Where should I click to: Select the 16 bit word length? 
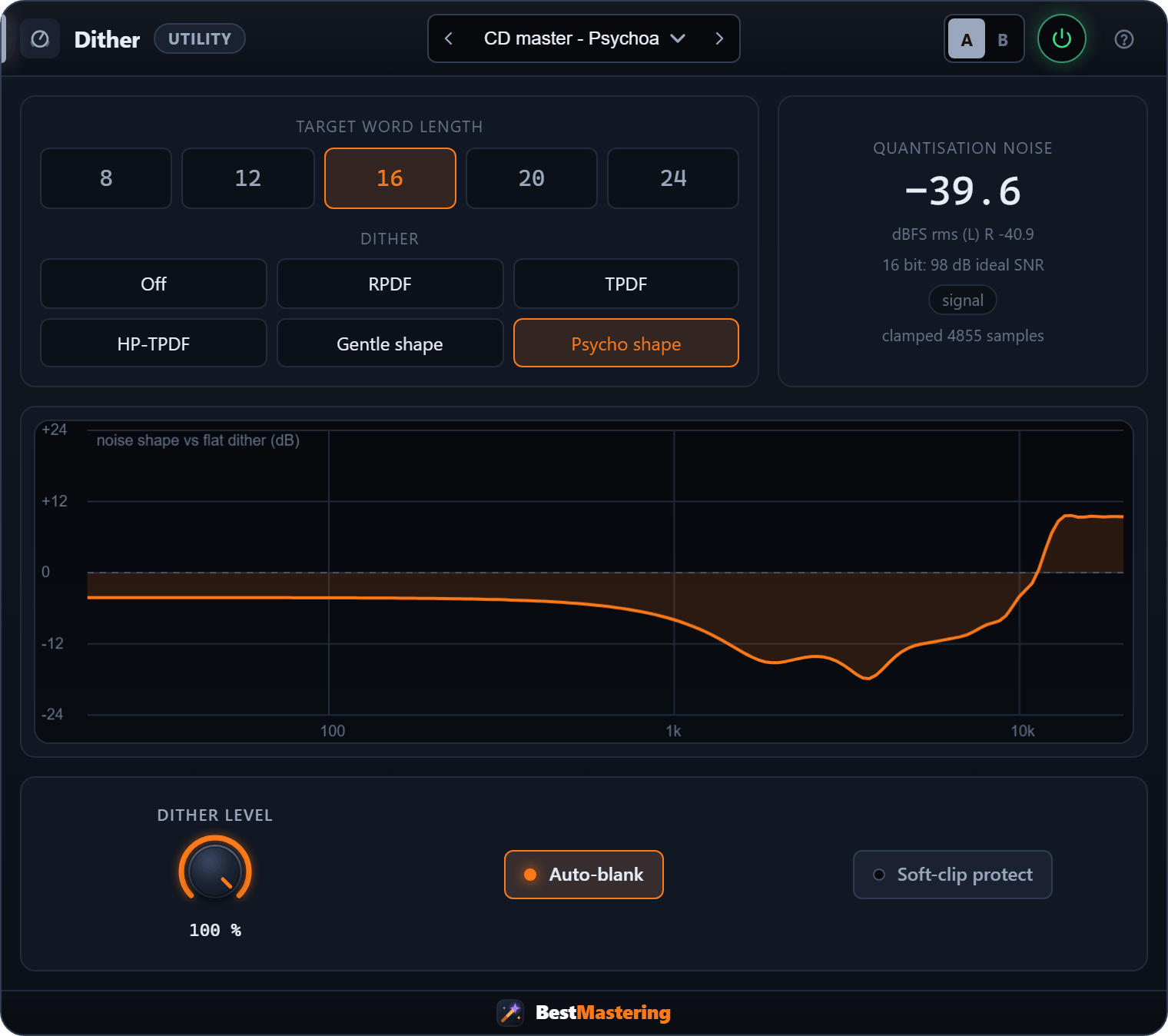pos(390,178)
